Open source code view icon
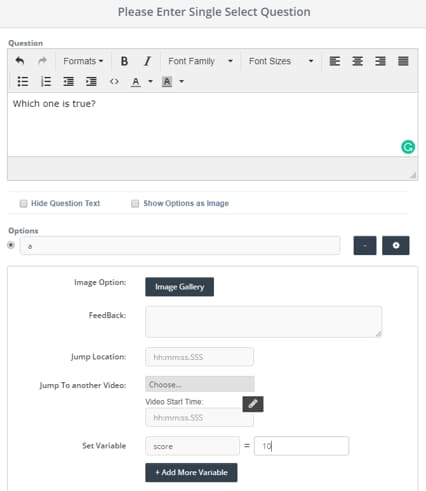The image size is (426, 491). point(114,81)
